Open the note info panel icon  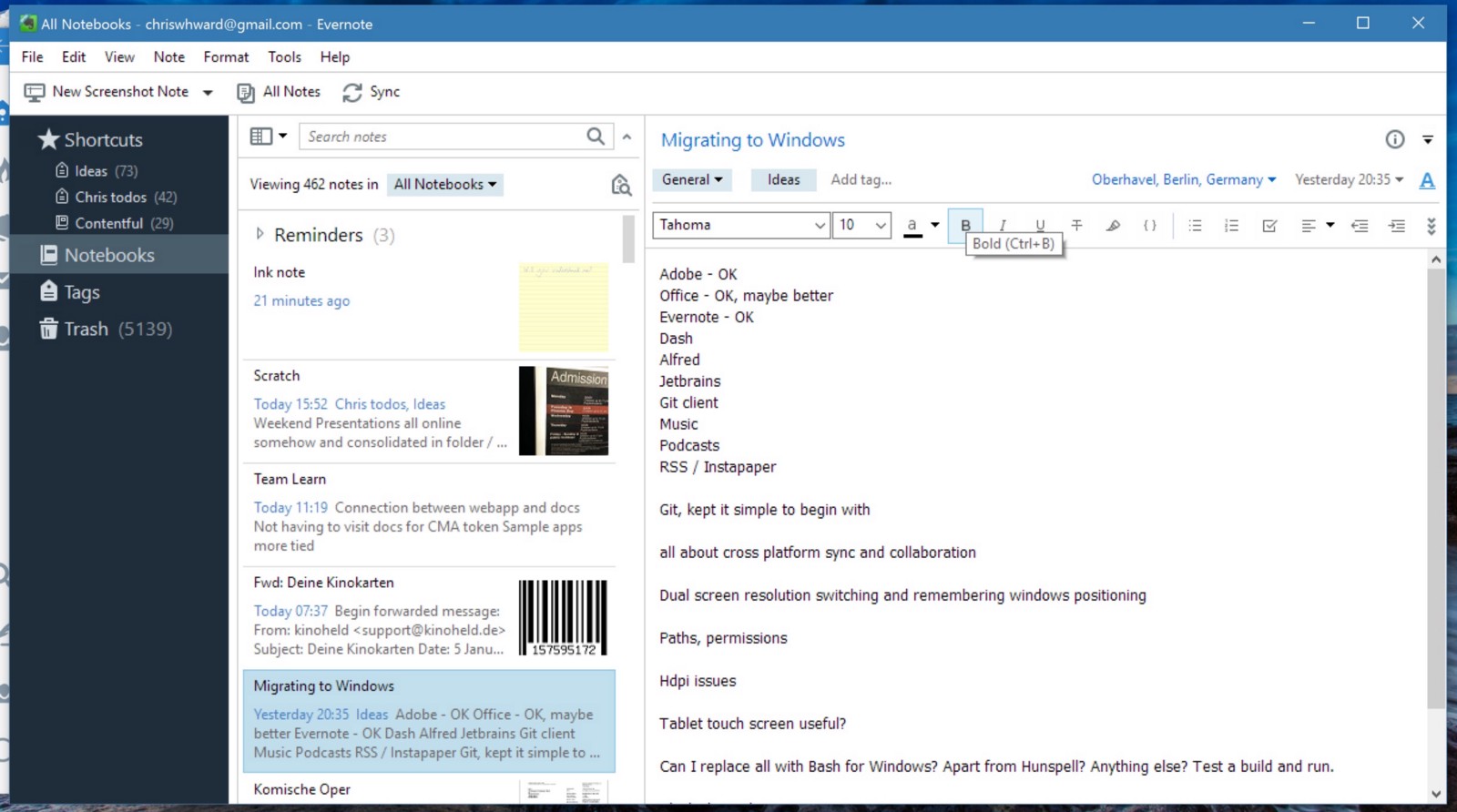click(1395, 139)
